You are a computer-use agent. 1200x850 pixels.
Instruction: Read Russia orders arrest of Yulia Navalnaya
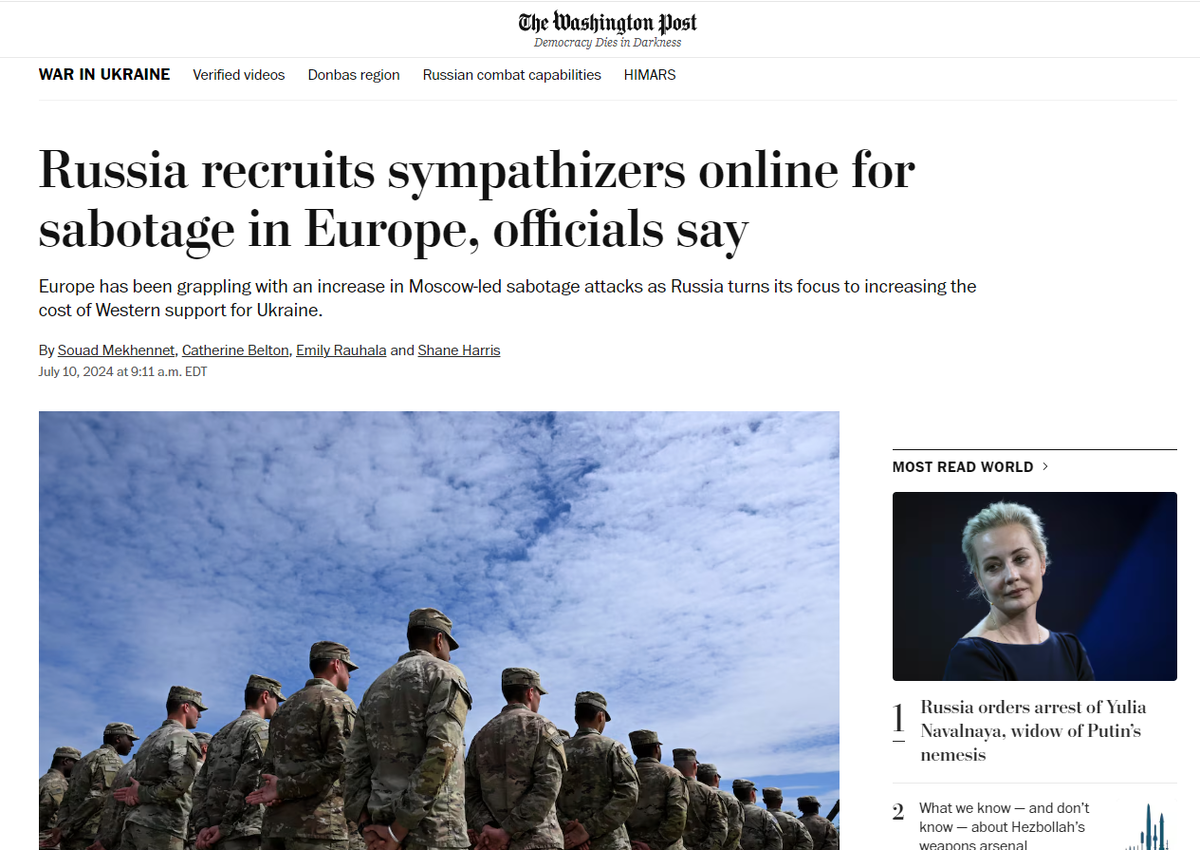coord(1034,731)
